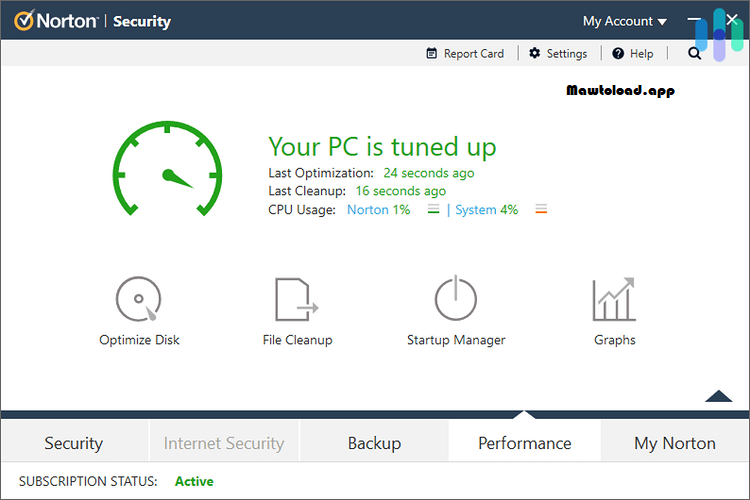Click the Norton checkmark logo

pos(24,20)
